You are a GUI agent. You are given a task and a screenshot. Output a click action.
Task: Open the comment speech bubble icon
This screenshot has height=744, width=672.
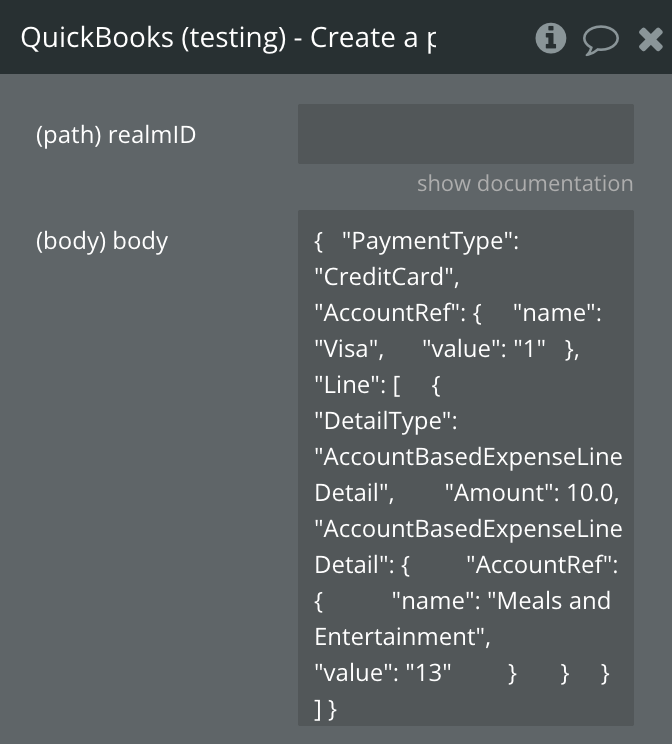pyautogui.click(x=600, y=40)
